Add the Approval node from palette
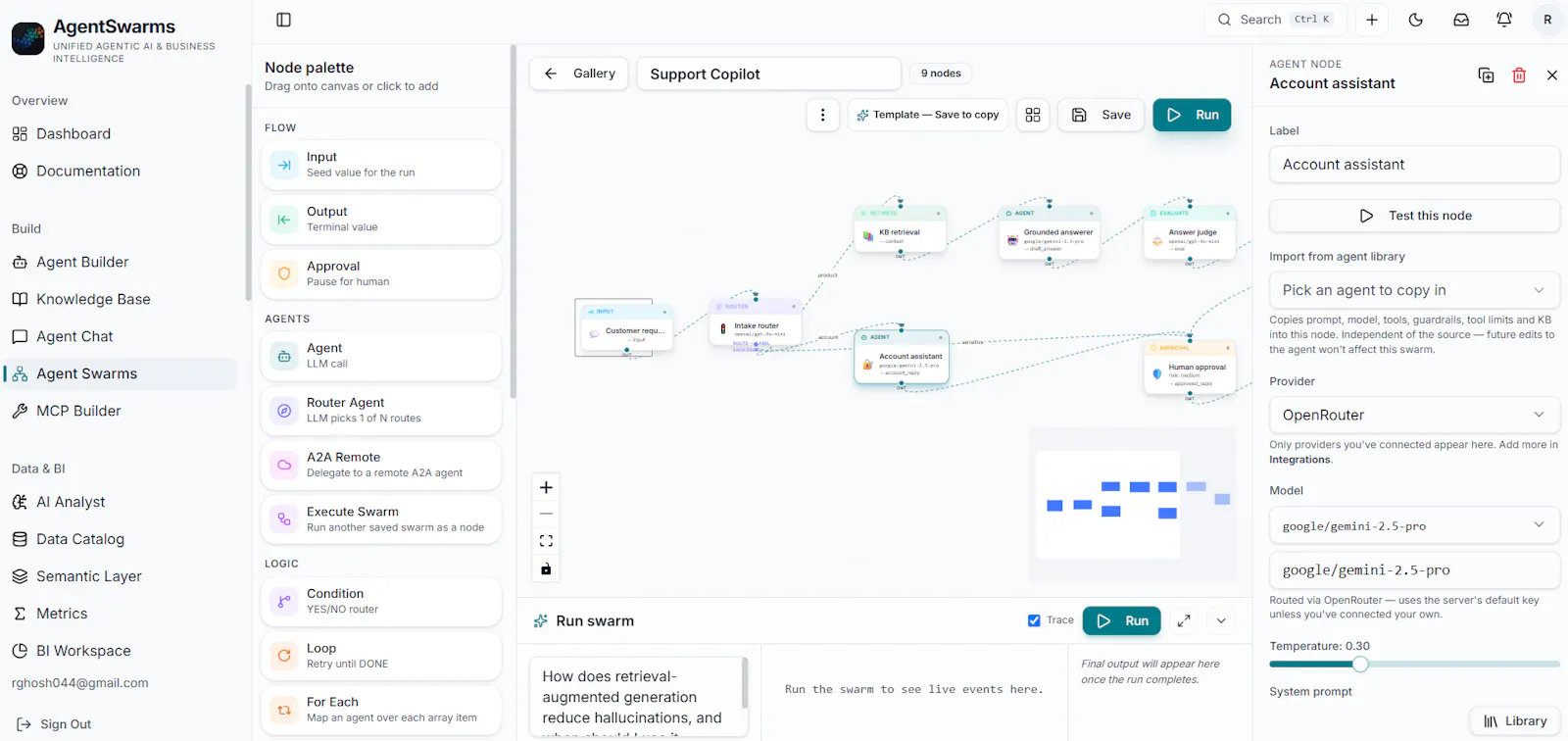This screenshot has height=741, width=1568. click(x=381, y=274)
